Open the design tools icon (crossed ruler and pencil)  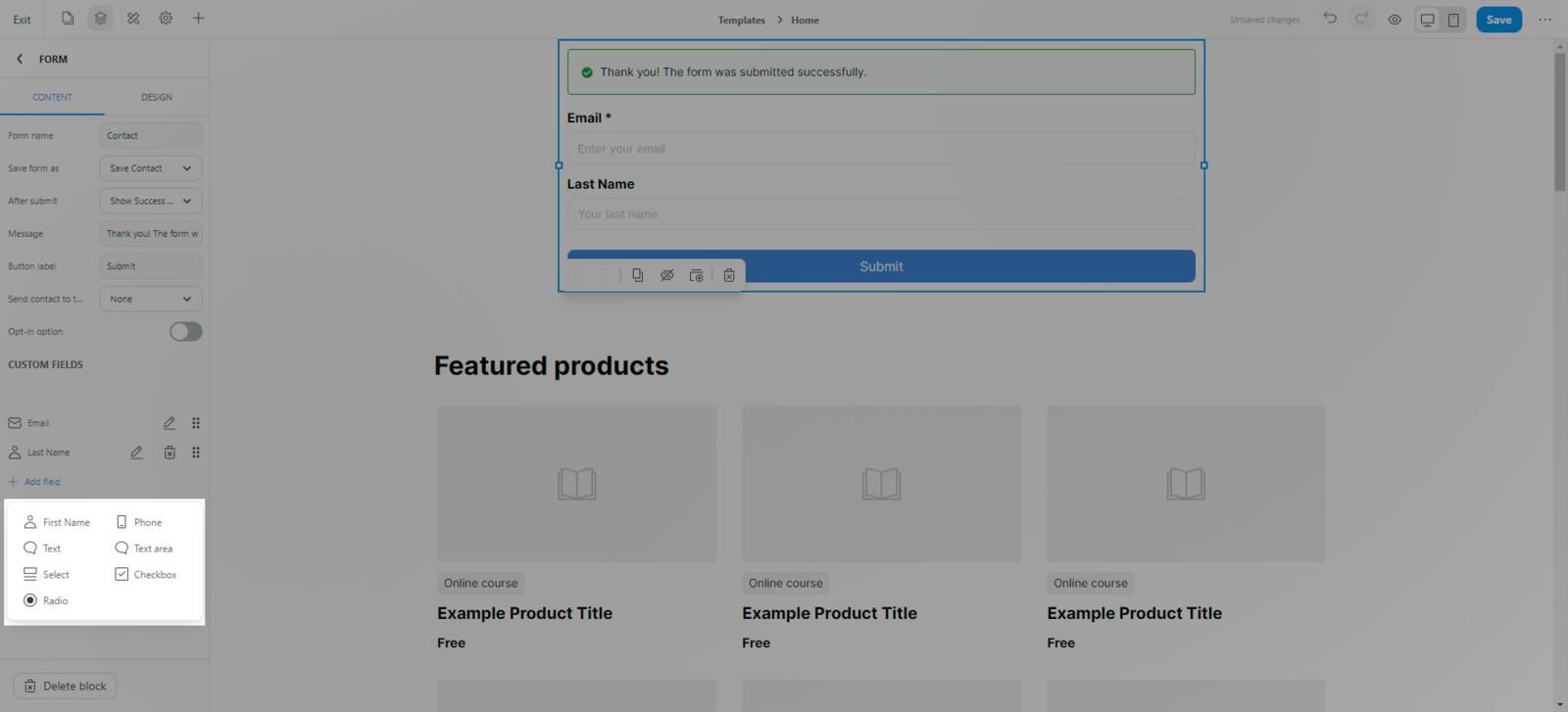pyautogui.click(x=133, y=19)
